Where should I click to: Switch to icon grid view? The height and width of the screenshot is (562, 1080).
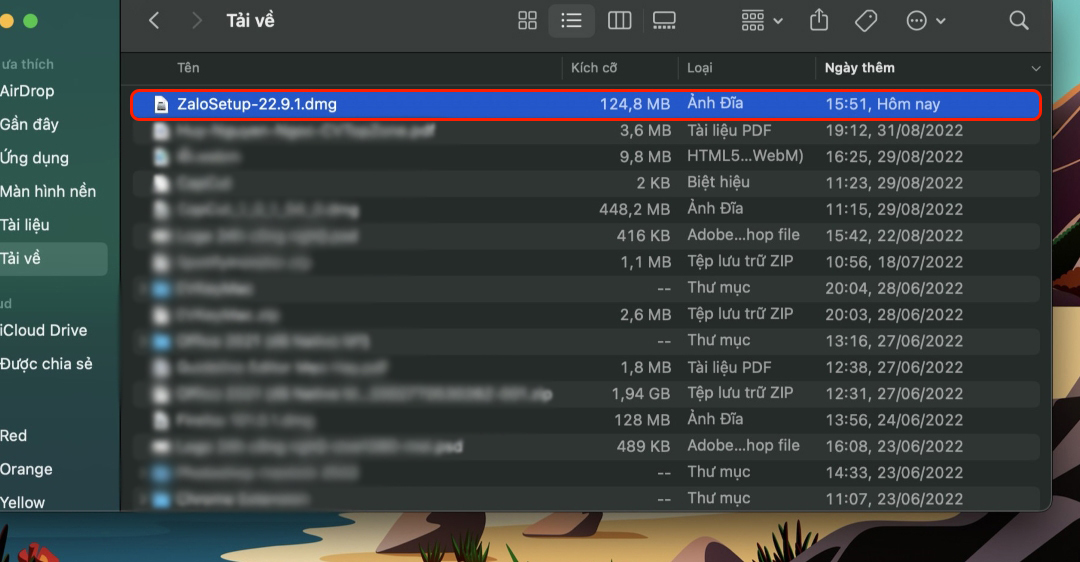click(527, 21)
